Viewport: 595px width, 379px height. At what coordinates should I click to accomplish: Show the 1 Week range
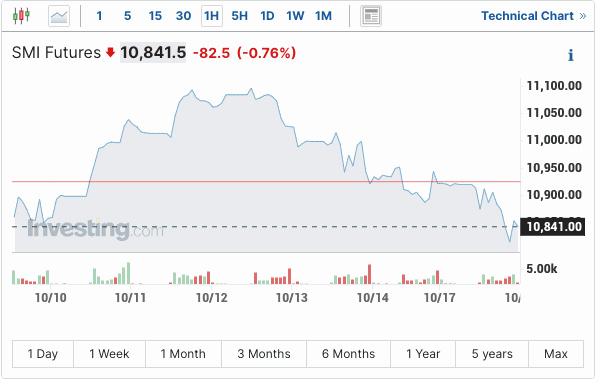click(x=109, y=354)
